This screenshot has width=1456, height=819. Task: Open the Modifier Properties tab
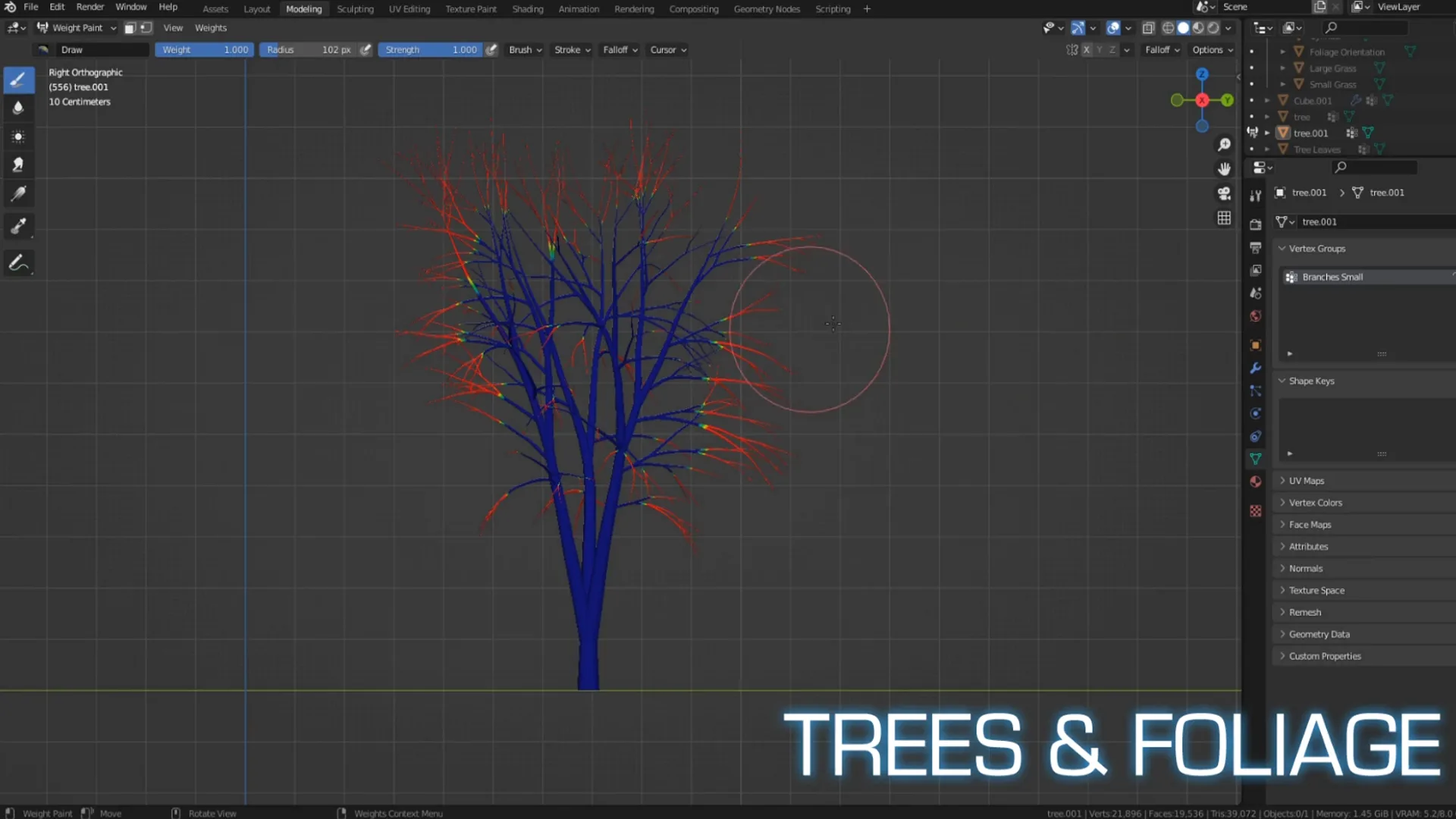pos(1255,368)
